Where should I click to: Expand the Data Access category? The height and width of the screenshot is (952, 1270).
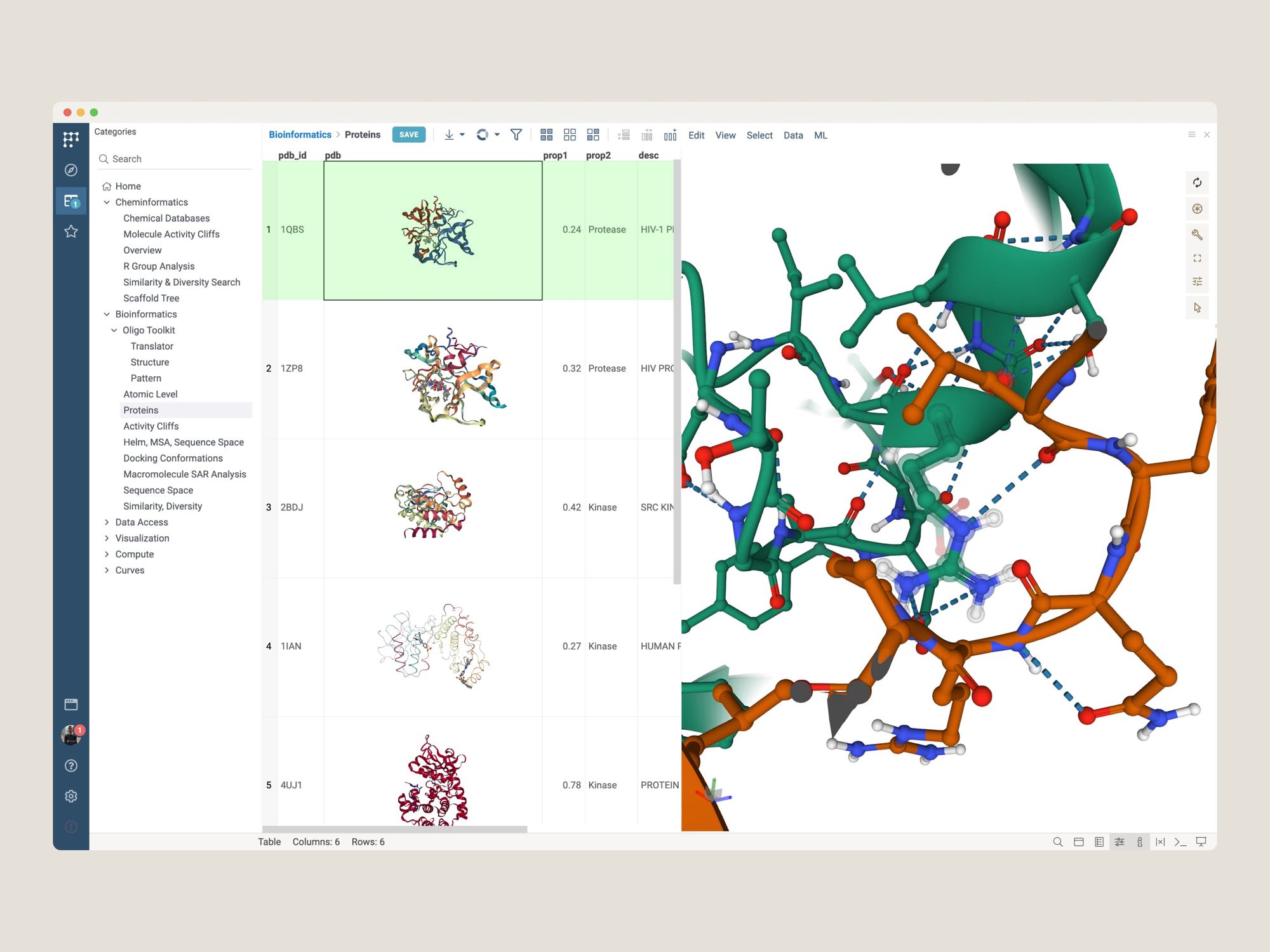pos(107,522)
